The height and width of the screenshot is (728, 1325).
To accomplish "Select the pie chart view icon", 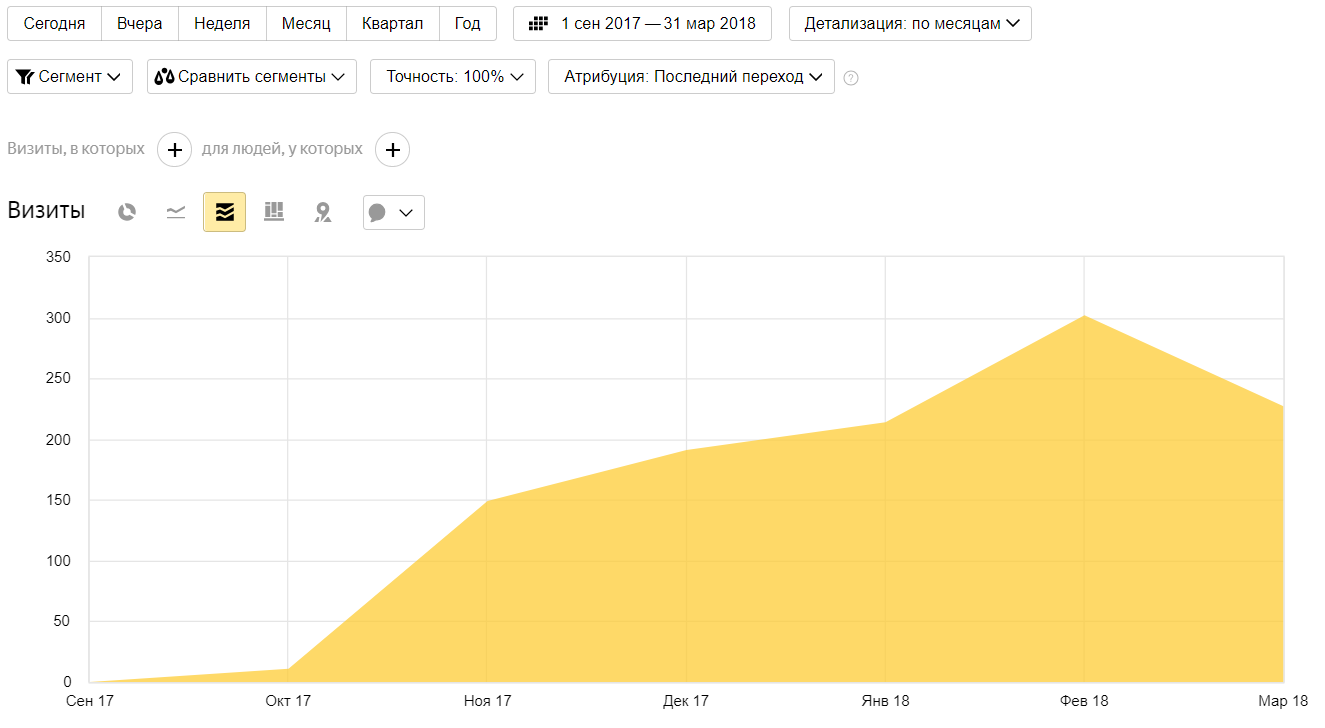I will (x=126, y=212).
